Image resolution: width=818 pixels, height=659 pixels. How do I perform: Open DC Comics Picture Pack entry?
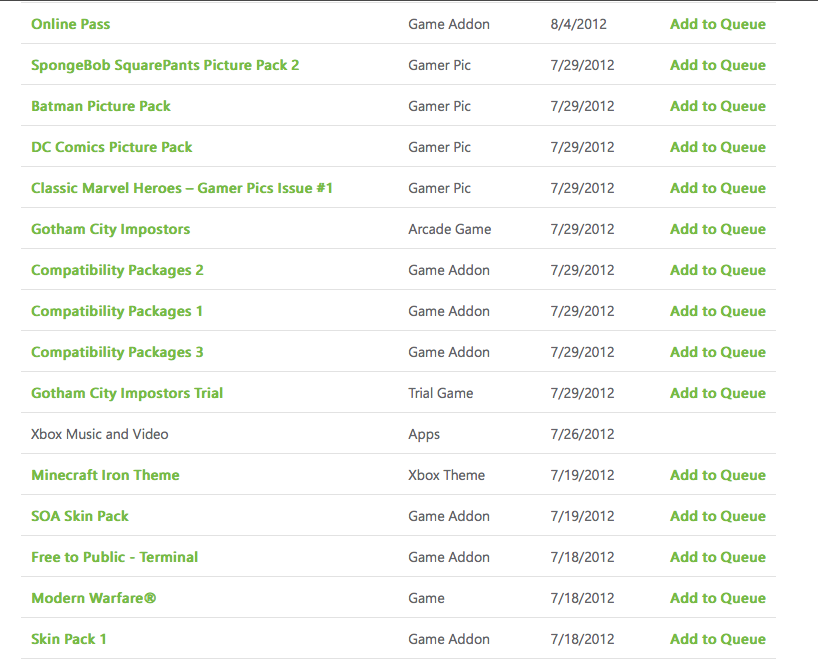tap(112, 147)
